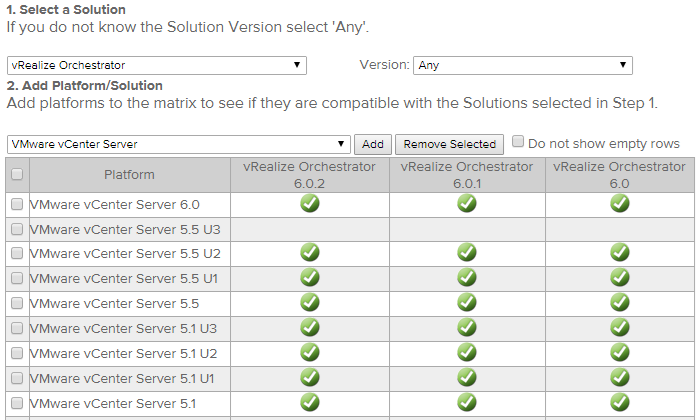The width and height of the screenshot is (698, 420).
Task: Click the '1. Select a Solution' heading
Action: pyautogui.click(x=66, y=9)
